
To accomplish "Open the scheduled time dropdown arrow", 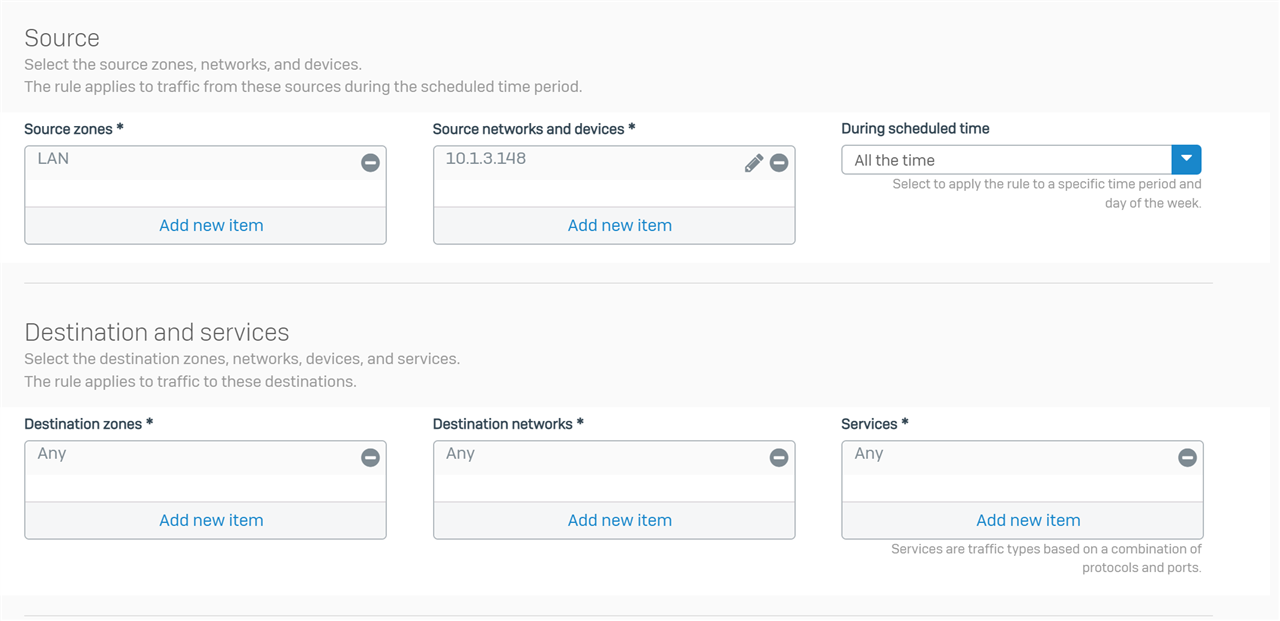I will click(1186, 160).
